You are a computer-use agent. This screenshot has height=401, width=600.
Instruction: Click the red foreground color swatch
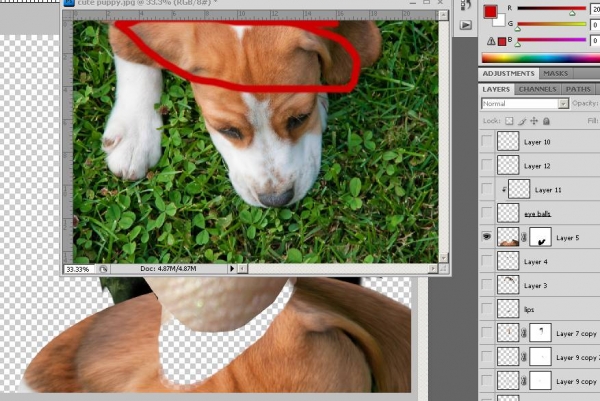click(x=490, y=12)
